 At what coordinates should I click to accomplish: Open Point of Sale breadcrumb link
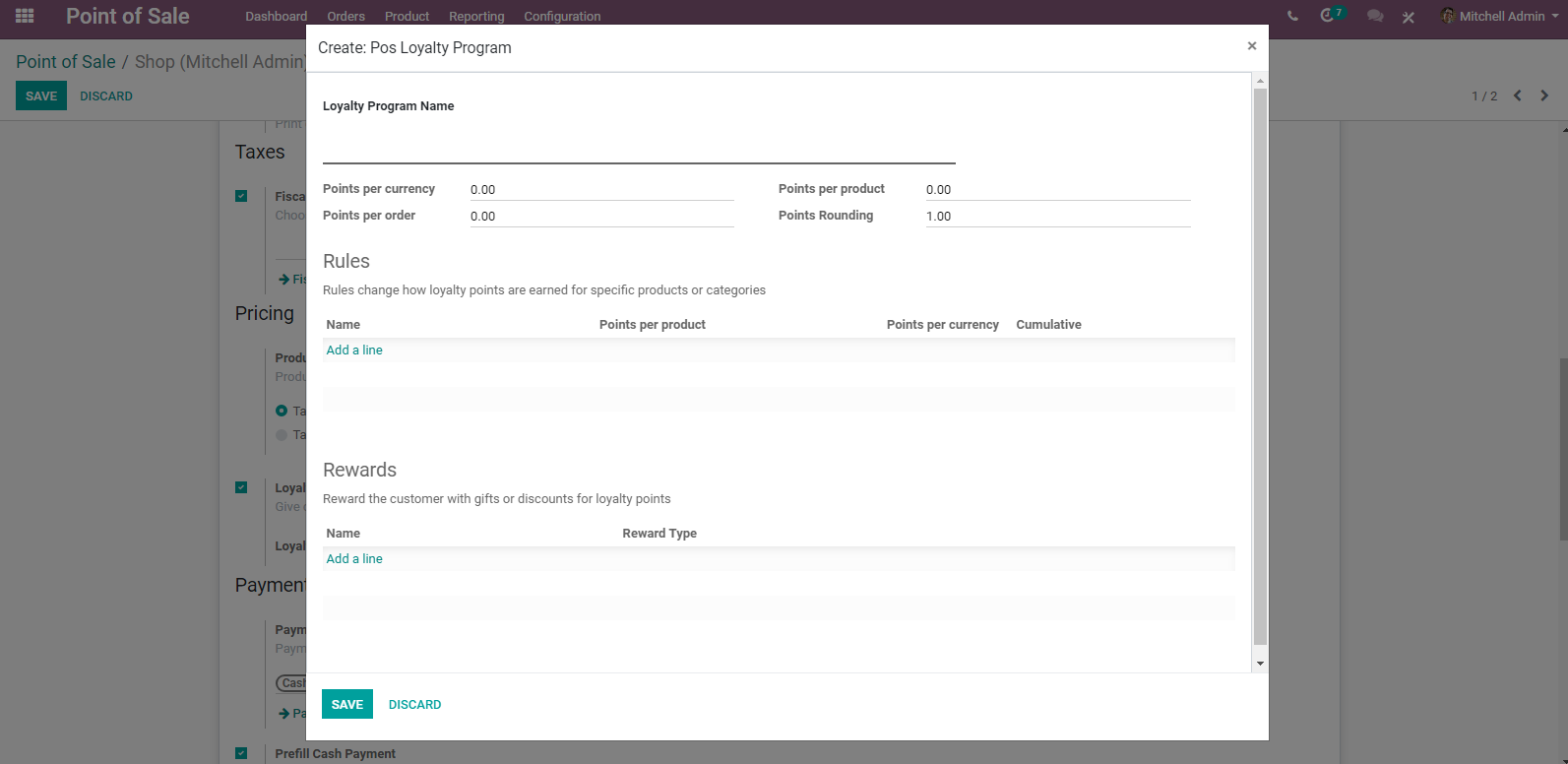66,61
